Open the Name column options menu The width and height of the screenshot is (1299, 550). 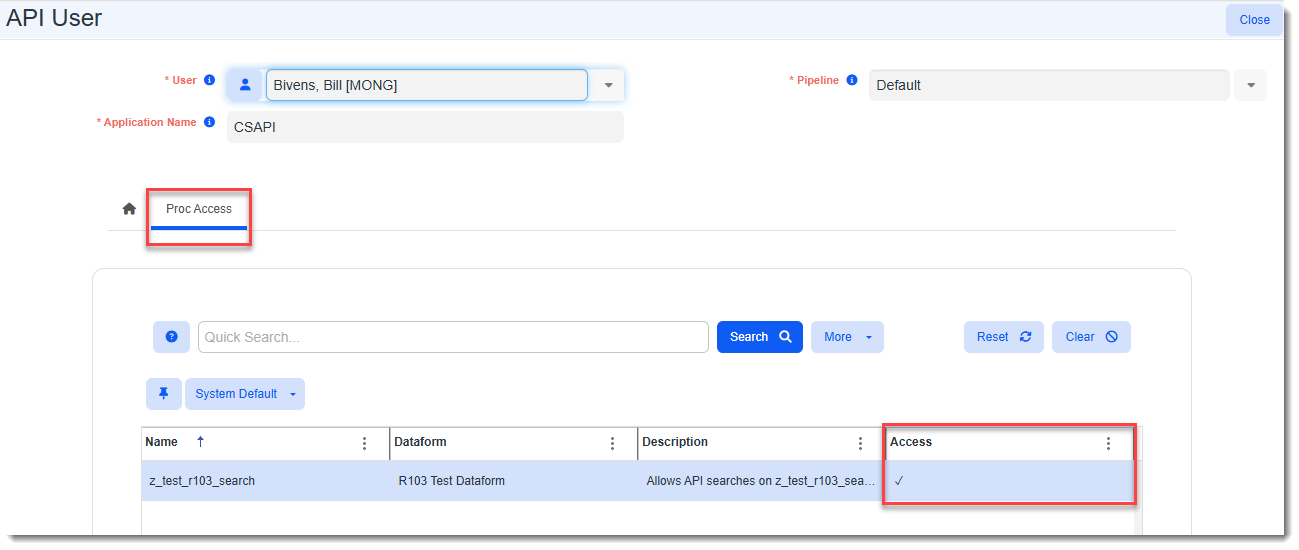point(364,443)
